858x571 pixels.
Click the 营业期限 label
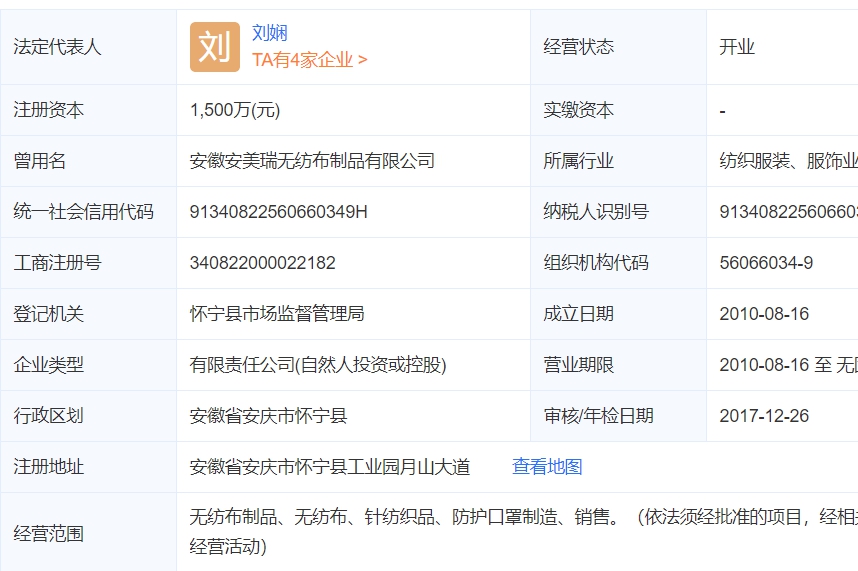pyautogui.click(x=578, y=365)
